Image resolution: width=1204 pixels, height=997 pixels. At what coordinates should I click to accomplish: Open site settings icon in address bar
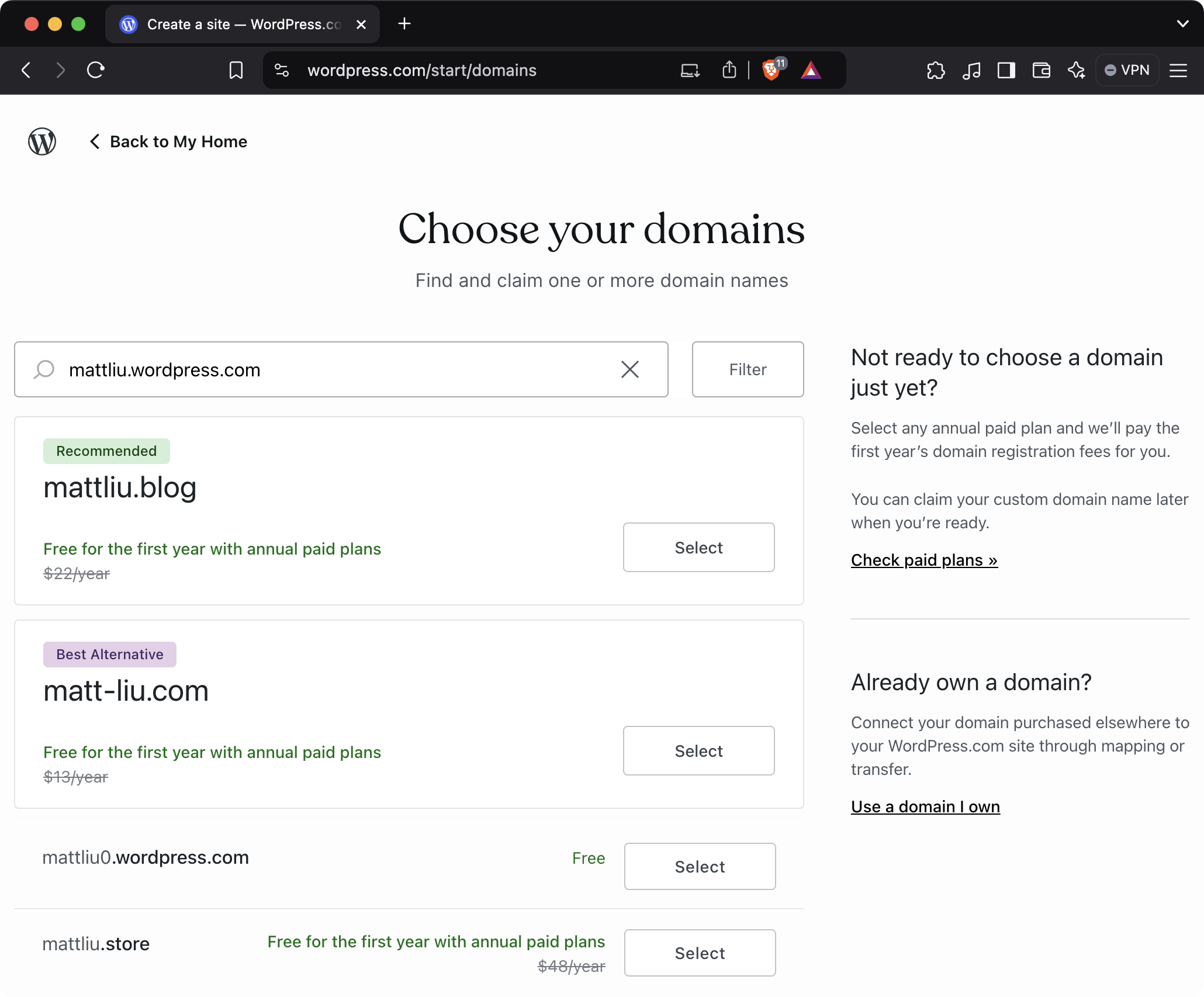281,70
